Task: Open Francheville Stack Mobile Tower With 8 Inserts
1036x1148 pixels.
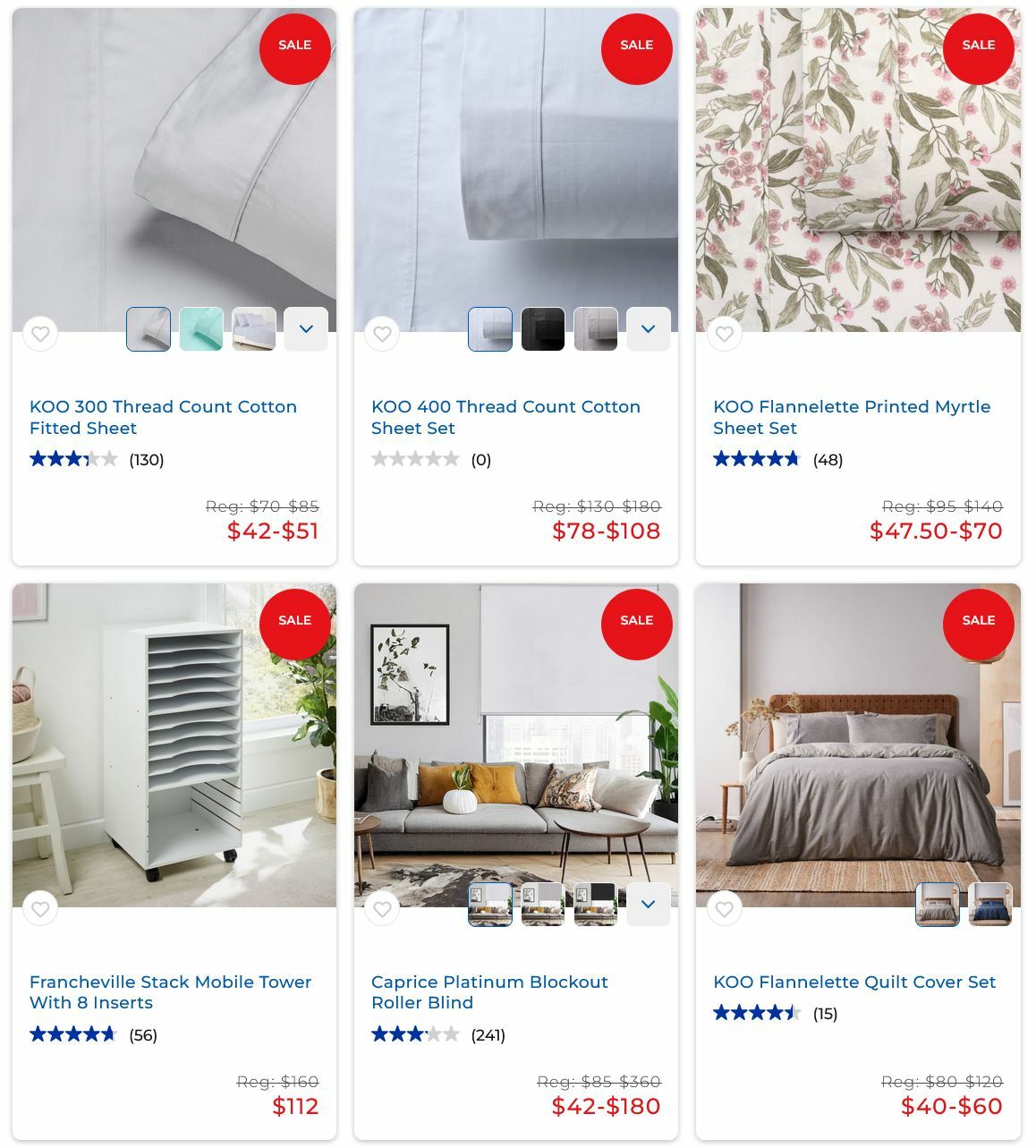Action: [170, 992]
